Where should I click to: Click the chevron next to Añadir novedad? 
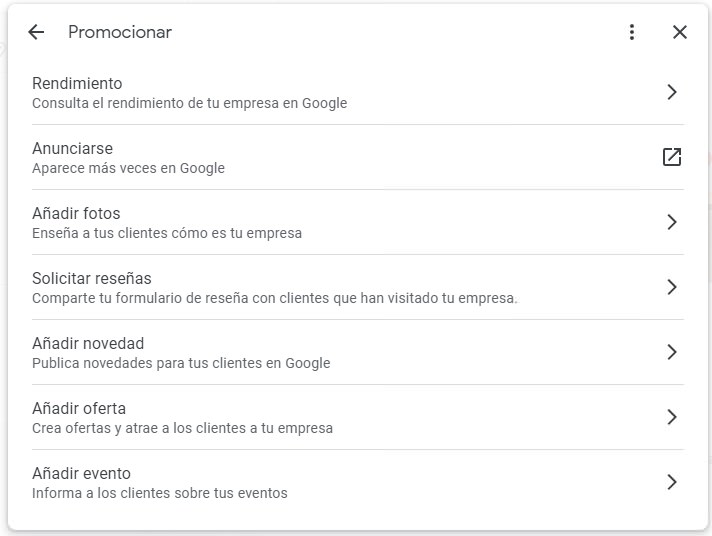[x=672, y=352]
